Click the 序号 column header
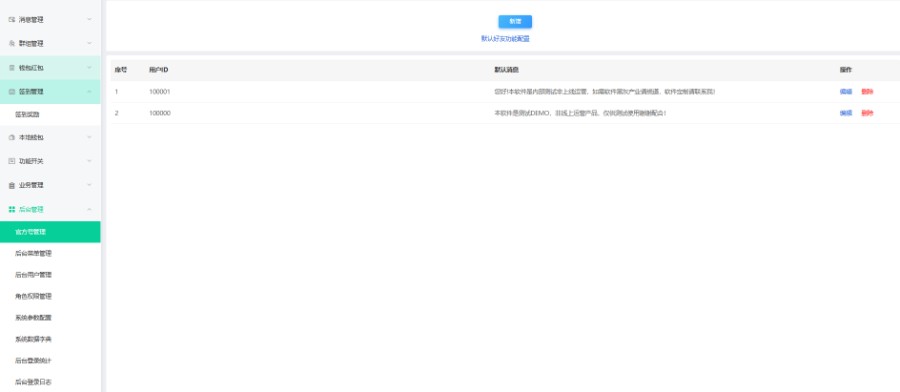This screenshot has width=900, height=392. click(x=121, y=70)
